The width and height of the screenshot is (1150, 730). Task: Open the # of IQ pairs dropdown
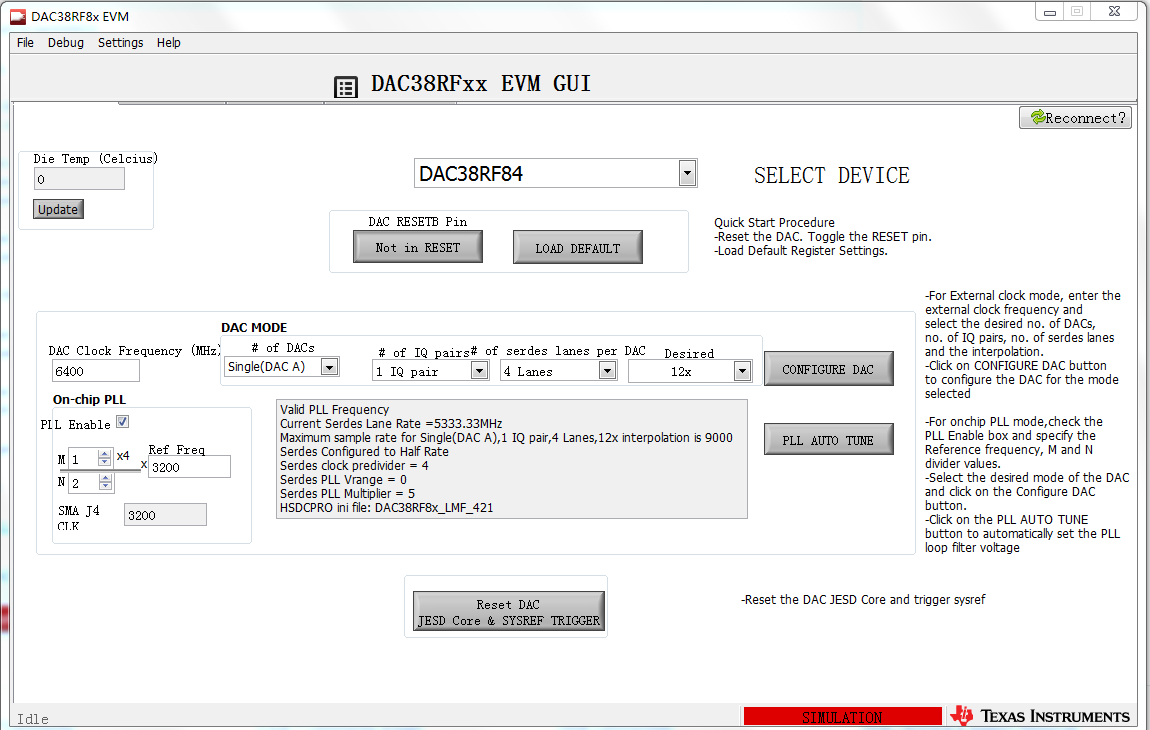pos(480,371)
